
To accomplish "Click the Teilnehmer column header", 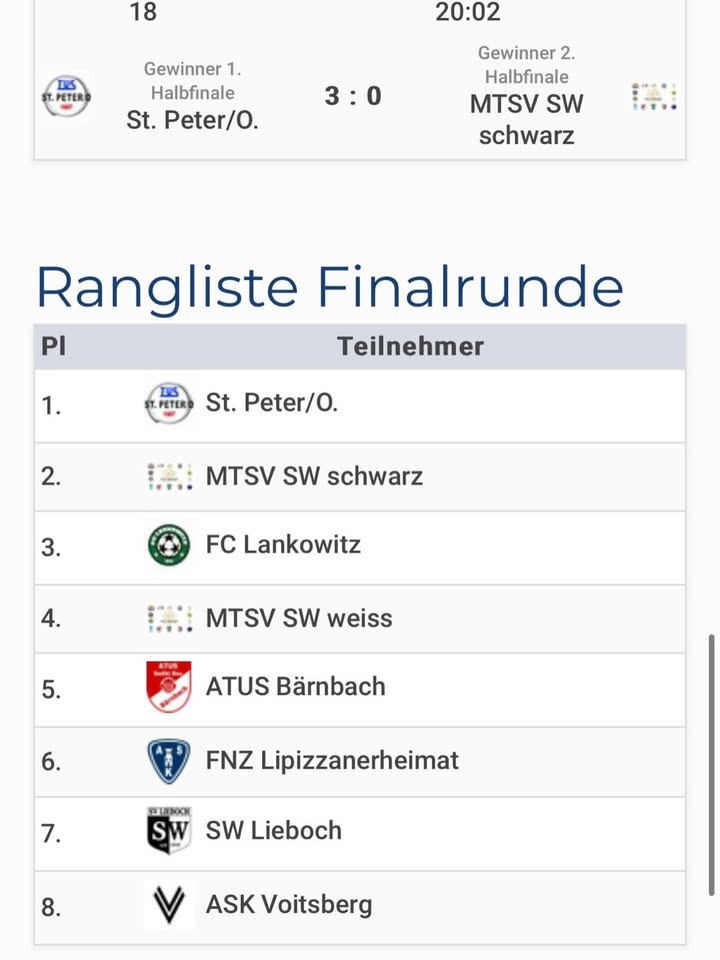I will pyautogui.click(x=410, y=347).
